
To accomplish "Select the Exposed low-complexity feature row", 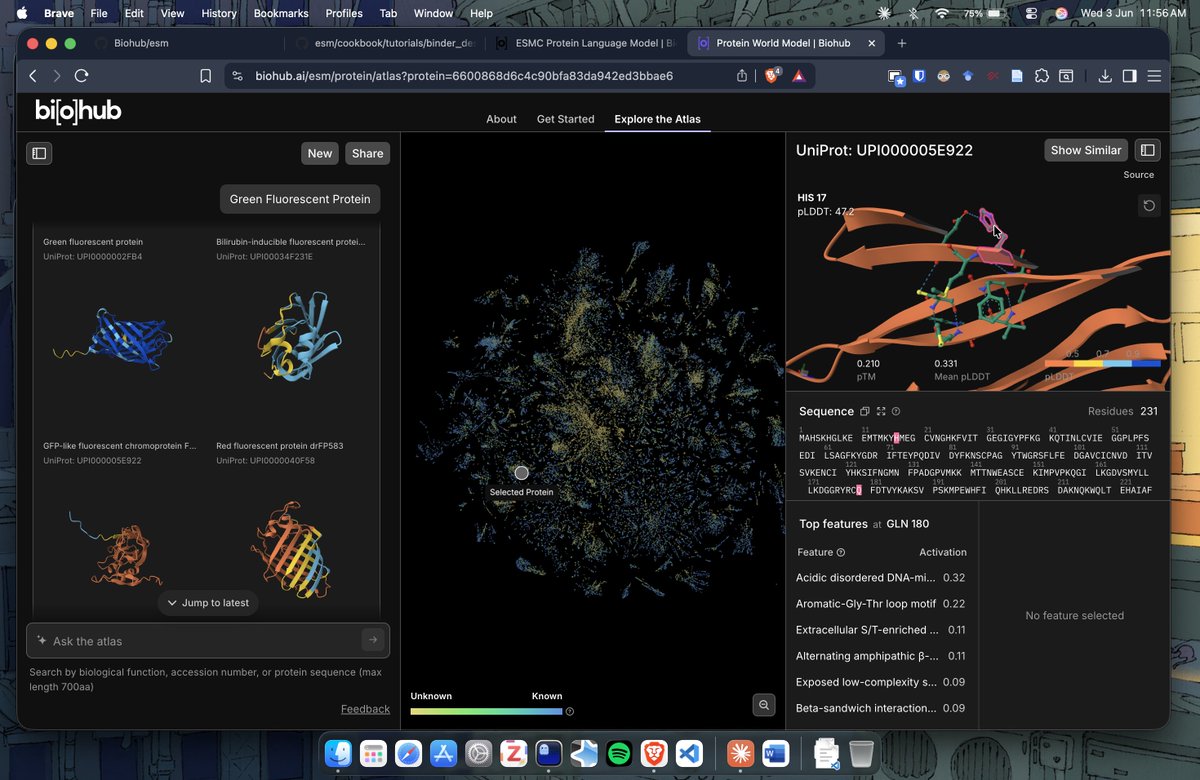I will tap(881, 682).
